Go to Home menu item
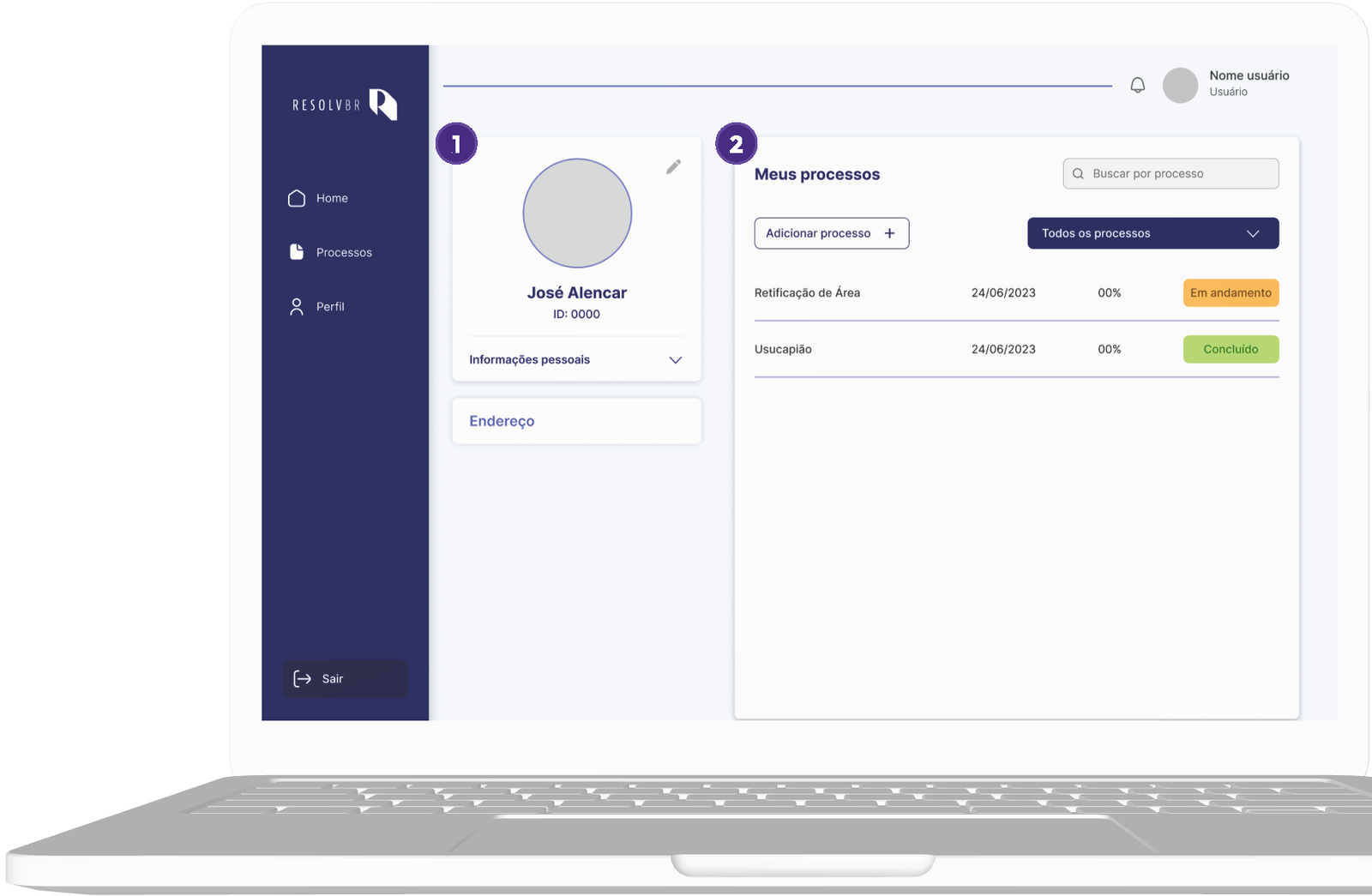The image size is (1372, 896). 319,198
